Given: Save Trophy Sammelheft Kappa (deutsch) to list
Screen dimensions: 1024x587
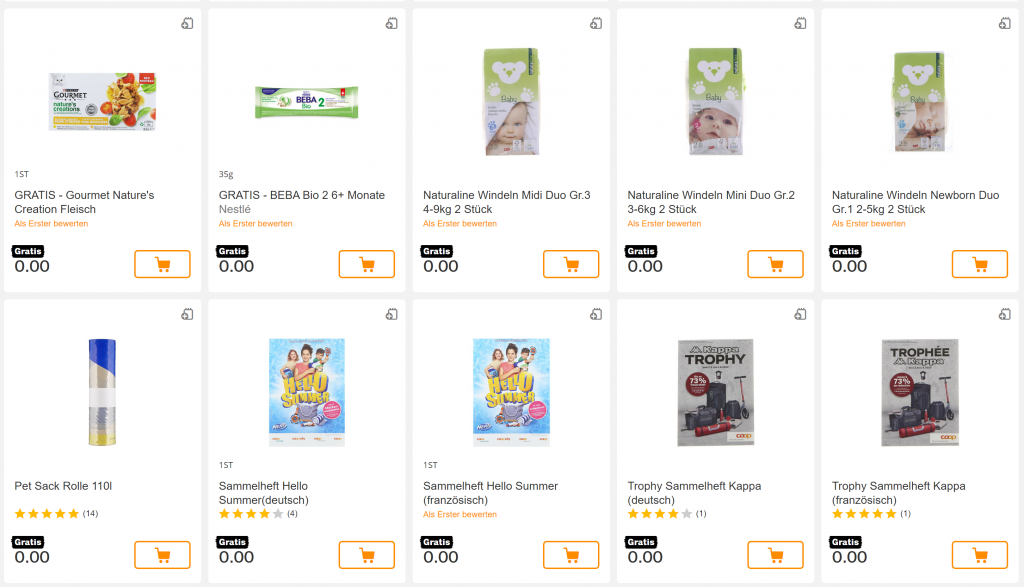Looking at the screenshot, I should point(800,315).
